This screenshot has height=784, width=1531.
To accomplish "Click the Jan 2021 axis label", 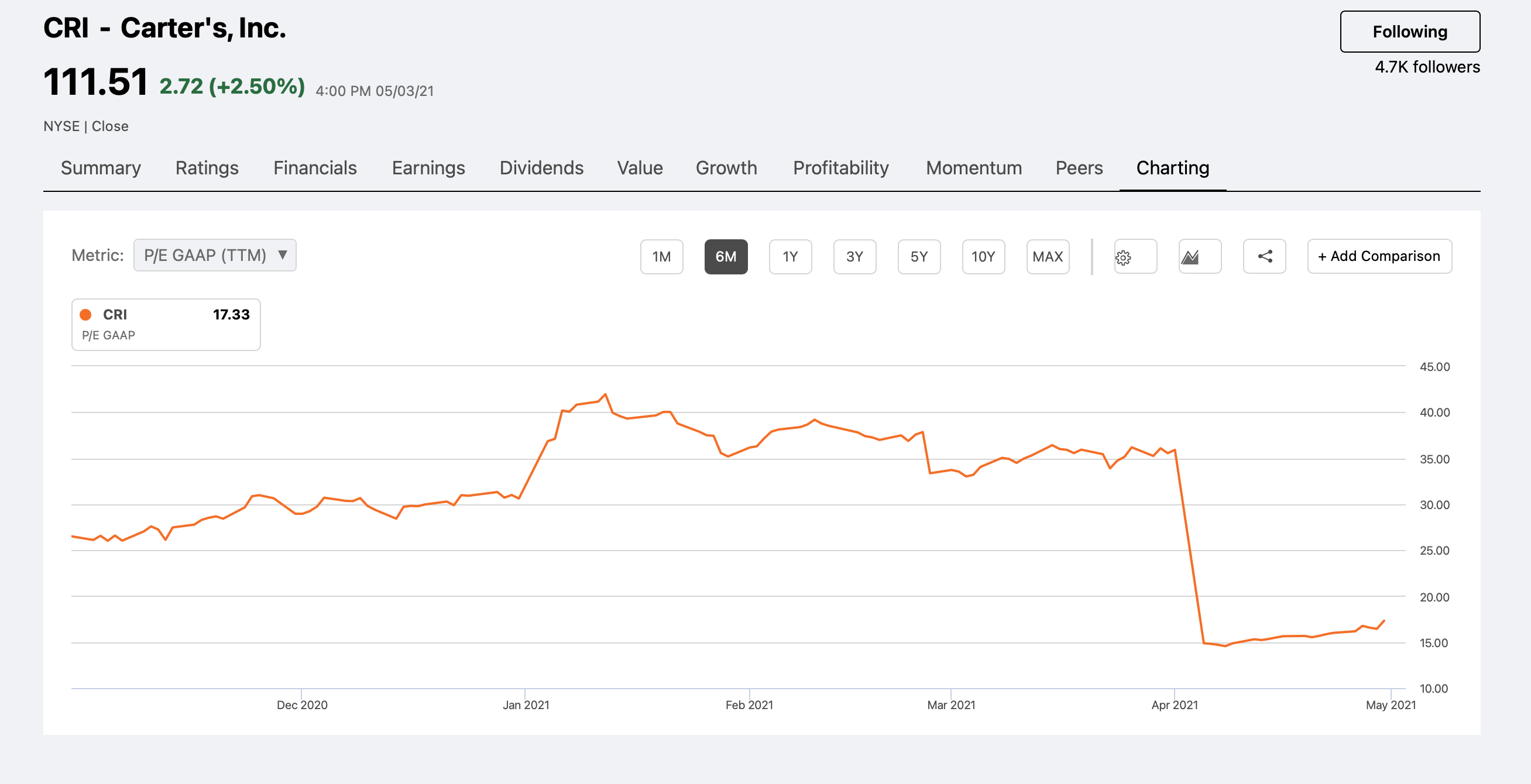I will [526, 705].
